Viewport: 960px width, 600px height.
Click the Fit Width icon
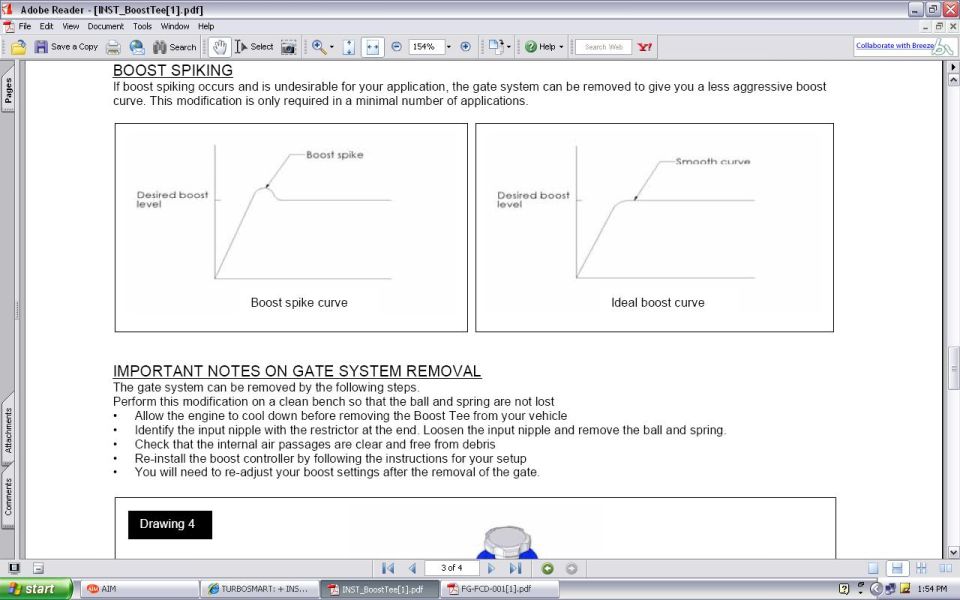tap(372, 47)
